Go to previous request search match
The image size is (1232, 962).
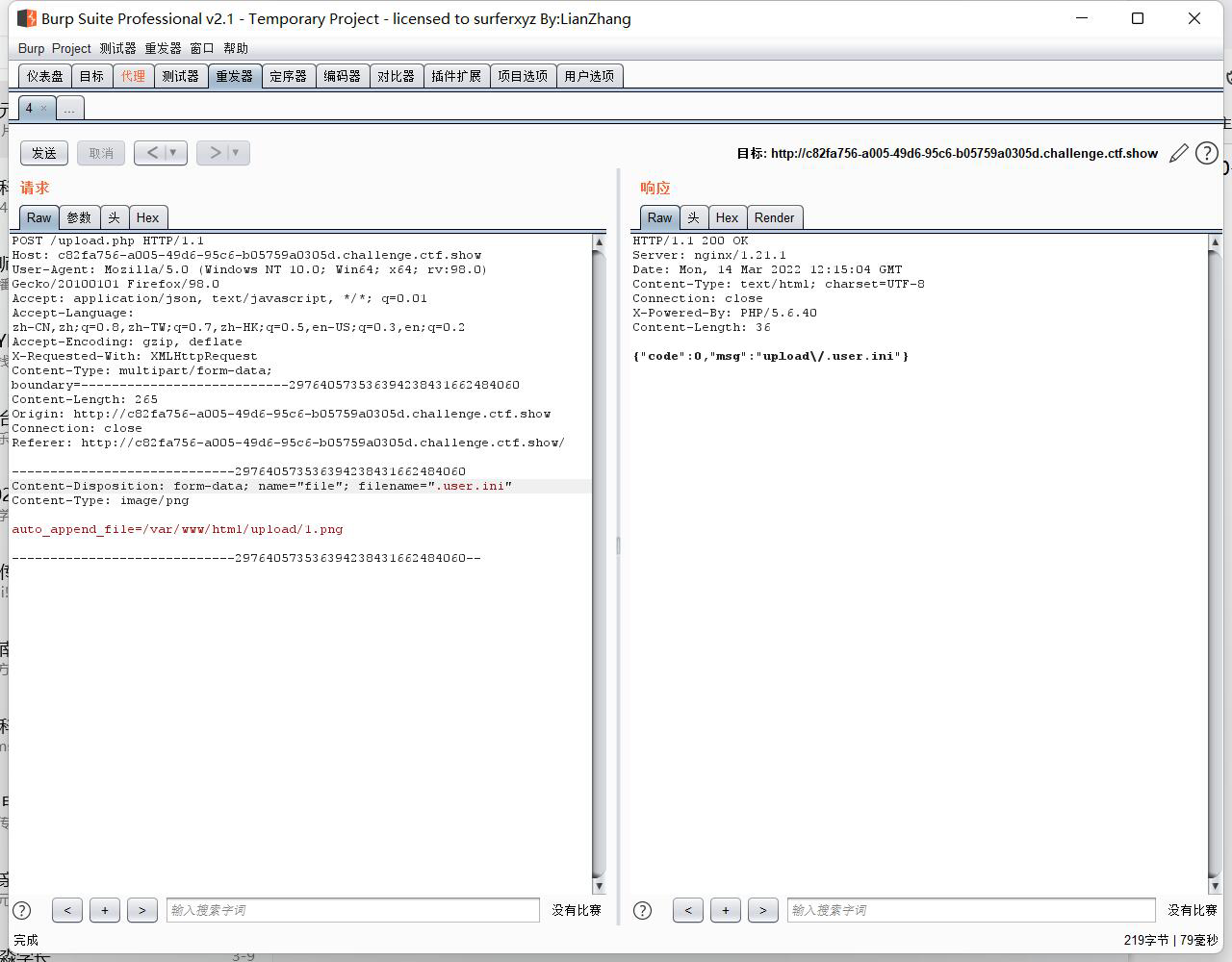tap(67, 910)
